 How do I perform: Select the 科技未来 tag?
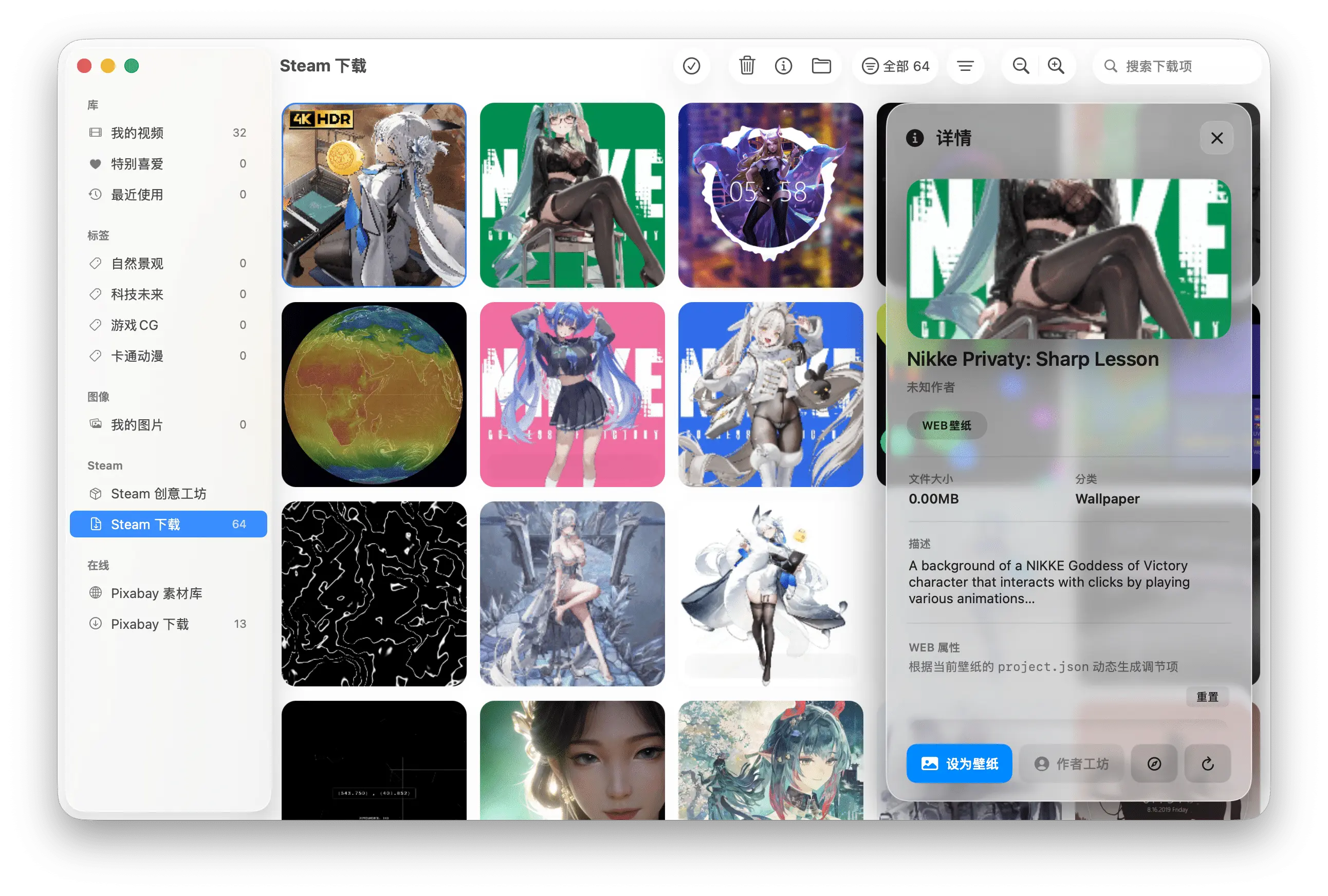168,294
